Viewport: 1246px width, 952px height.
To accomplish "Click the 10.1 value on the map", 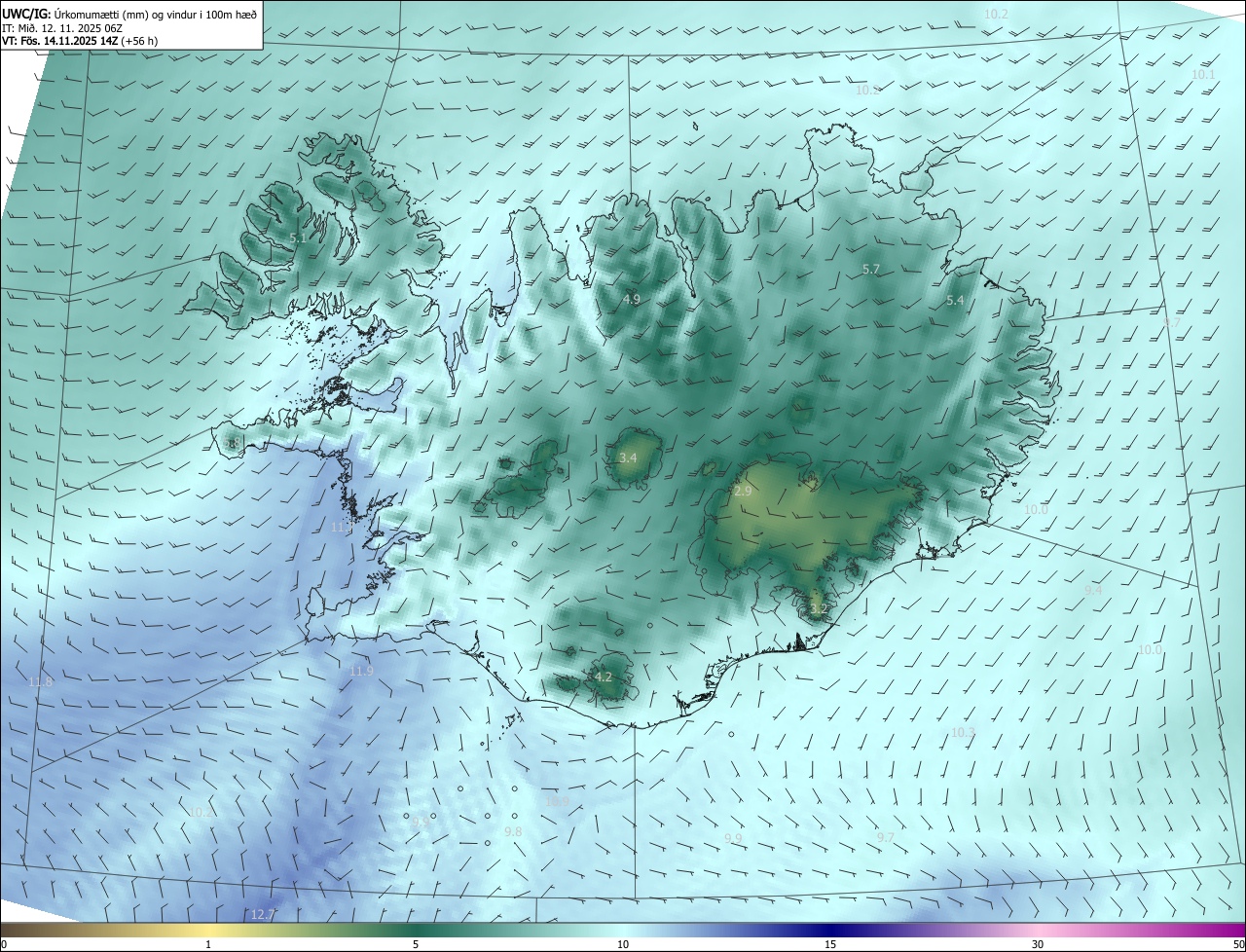I will (x=1203, y=75).
